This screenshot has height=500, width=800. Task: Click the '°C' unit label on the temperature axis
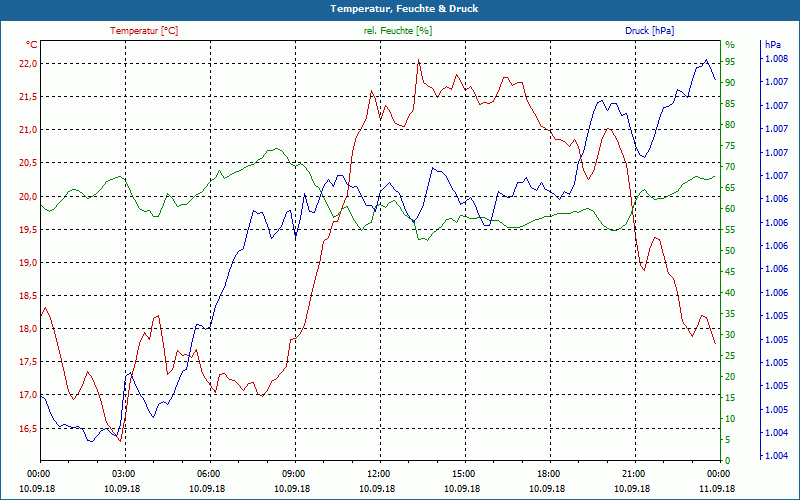click(32, 45)
